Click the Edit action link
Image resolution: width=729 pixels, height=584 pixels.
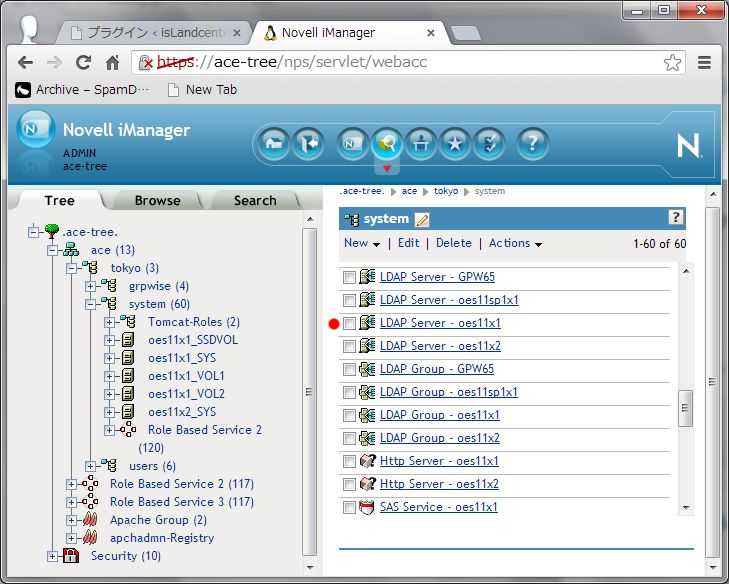tap(408, 243)
